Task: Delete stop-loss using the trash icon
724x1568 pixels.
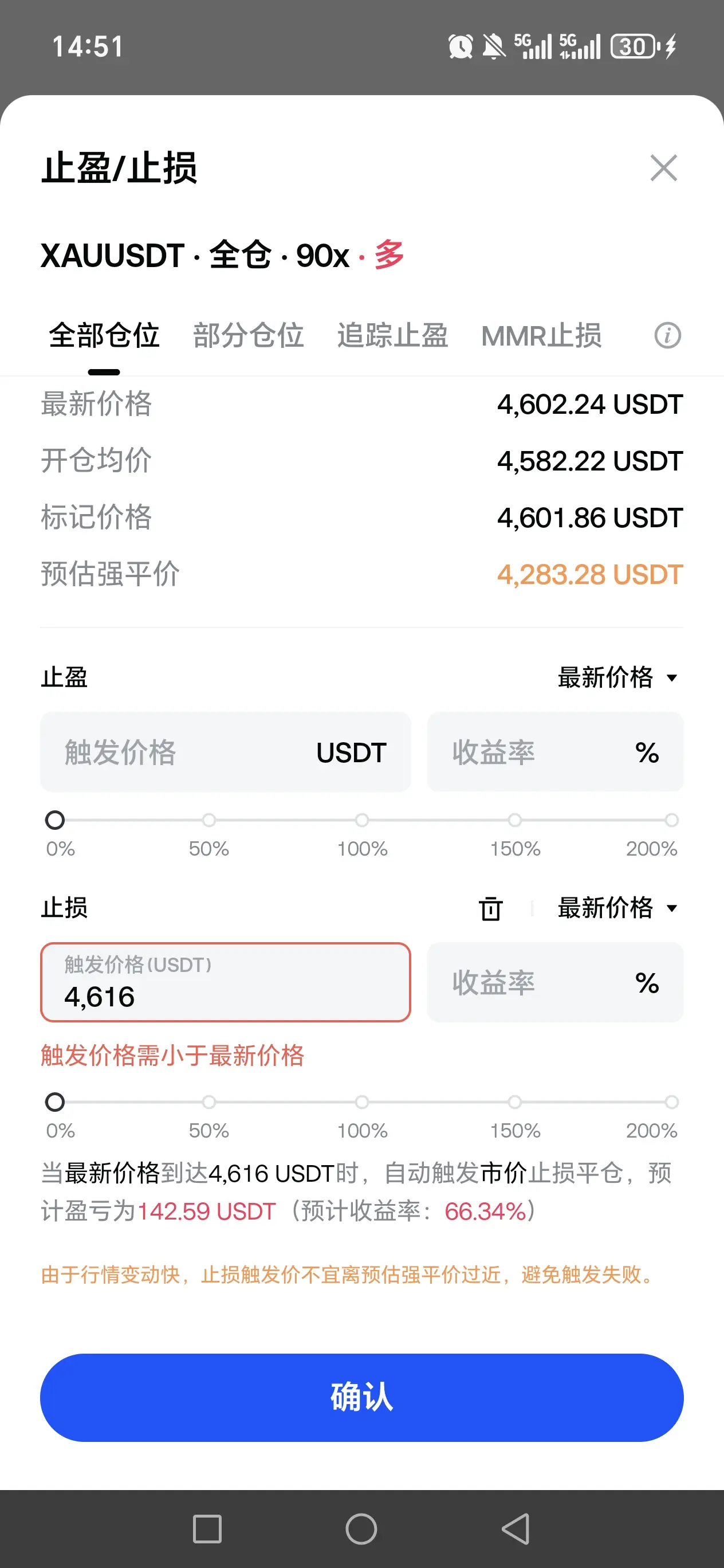Action: (x=490, y=908)
